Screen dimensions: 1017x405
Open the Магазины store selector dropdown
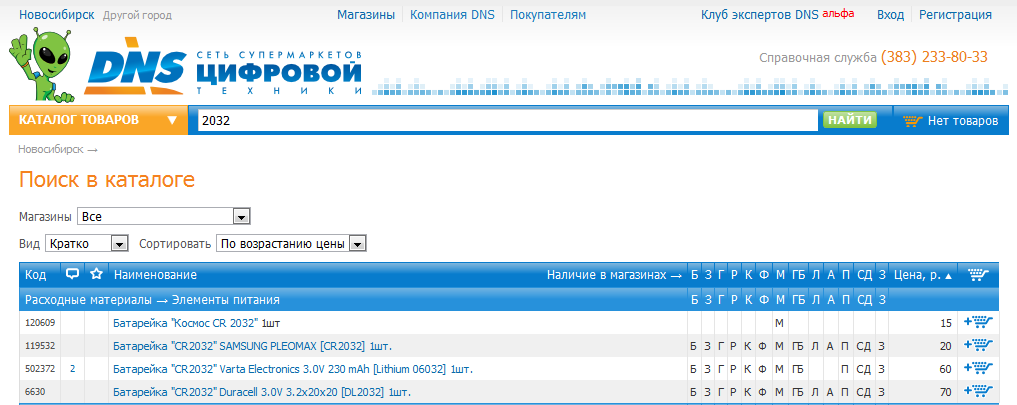point(163,216)
